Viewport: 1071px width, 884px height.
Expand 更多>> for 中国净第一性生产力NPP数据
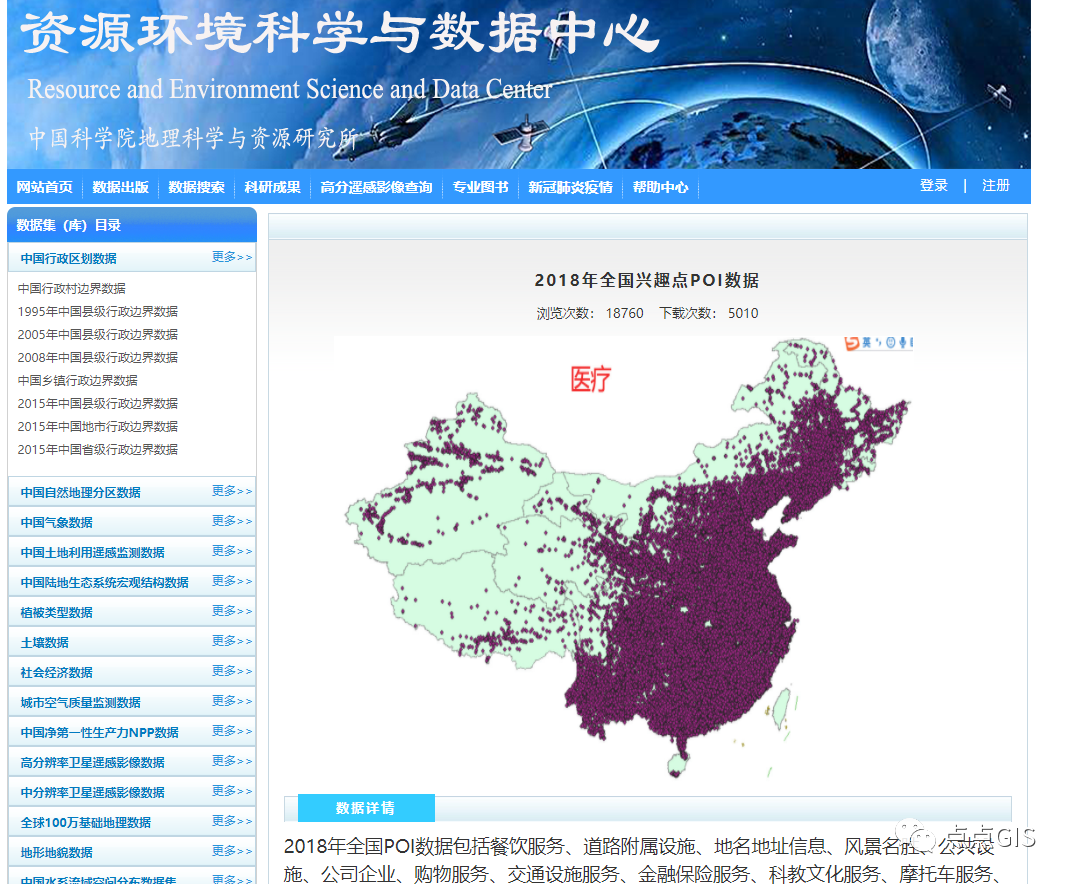pos(232,732)
